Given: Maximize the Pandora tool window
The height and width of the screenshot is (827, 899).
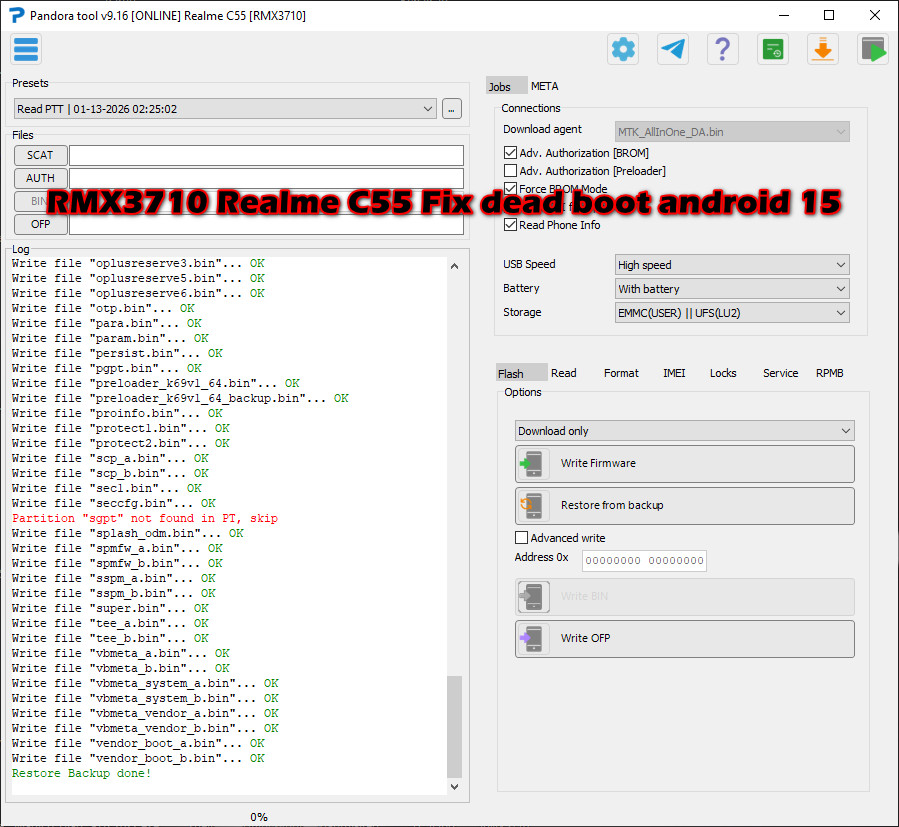Looking at the screenshot, I should coord(829,15).
